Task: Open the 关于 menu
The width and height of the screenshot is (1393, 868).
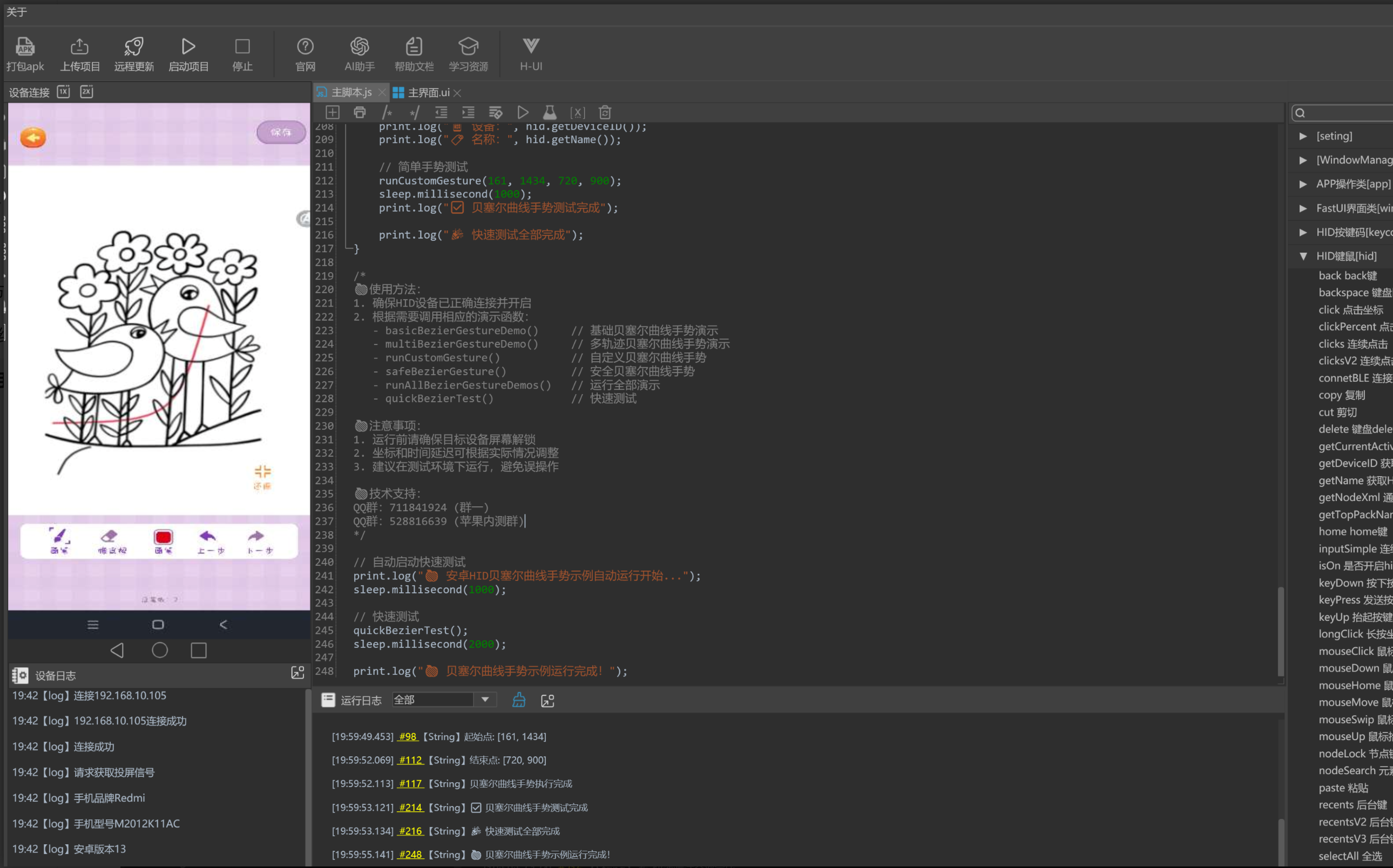Action: tap(16, 12)
